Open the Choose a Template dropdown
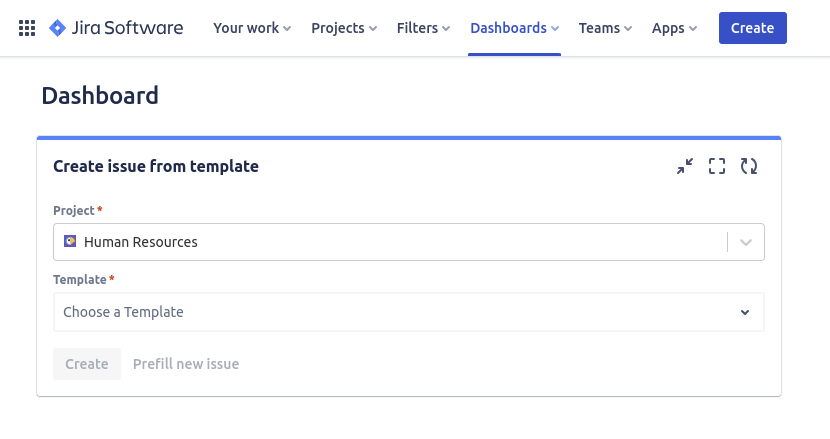830x439 pixels. click(409, 312)
